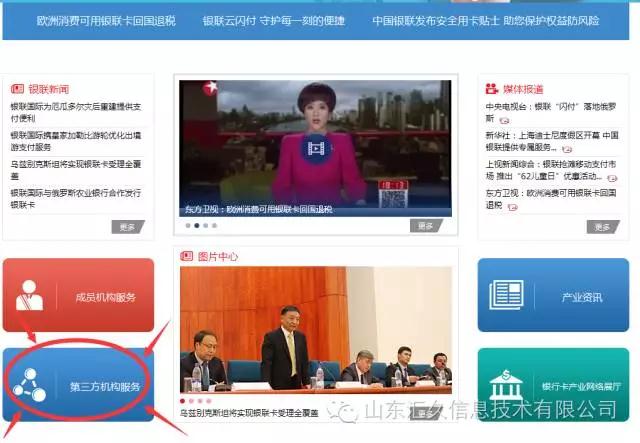Click the newspaper icon on 产业资讯 tile

pos(507,295)
